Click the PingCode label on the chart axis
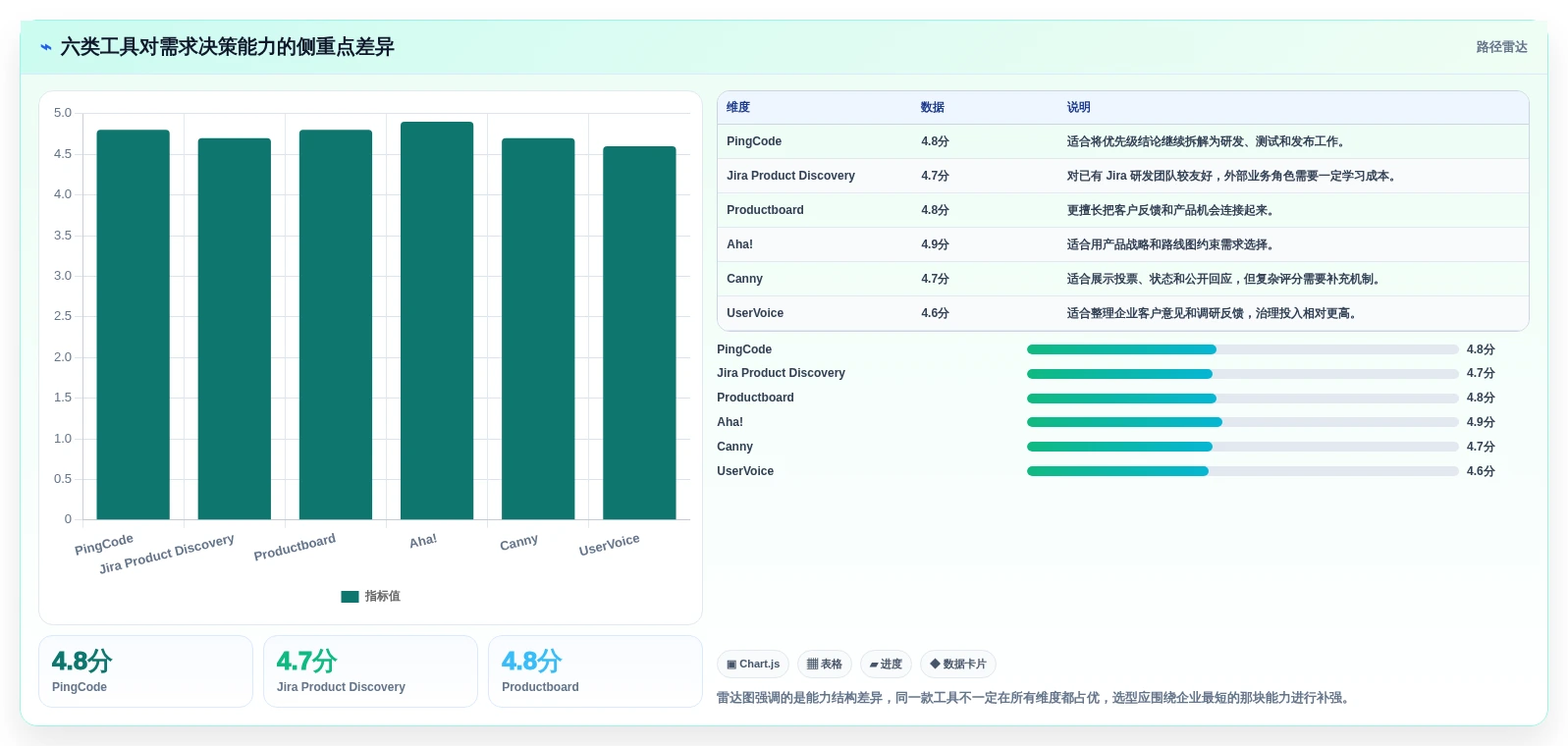Screen dimensions: 1568x746 (104, 545)
